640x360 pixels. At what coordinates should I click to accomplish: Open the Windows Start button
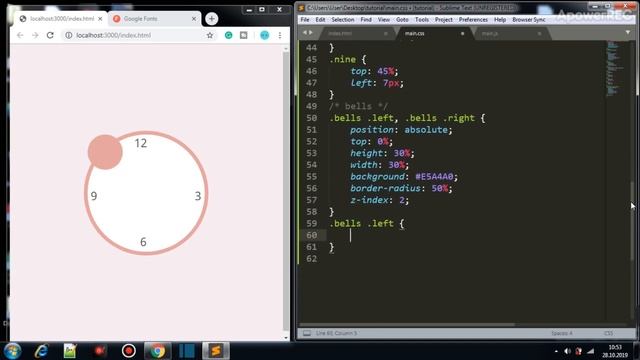(13, 351)
